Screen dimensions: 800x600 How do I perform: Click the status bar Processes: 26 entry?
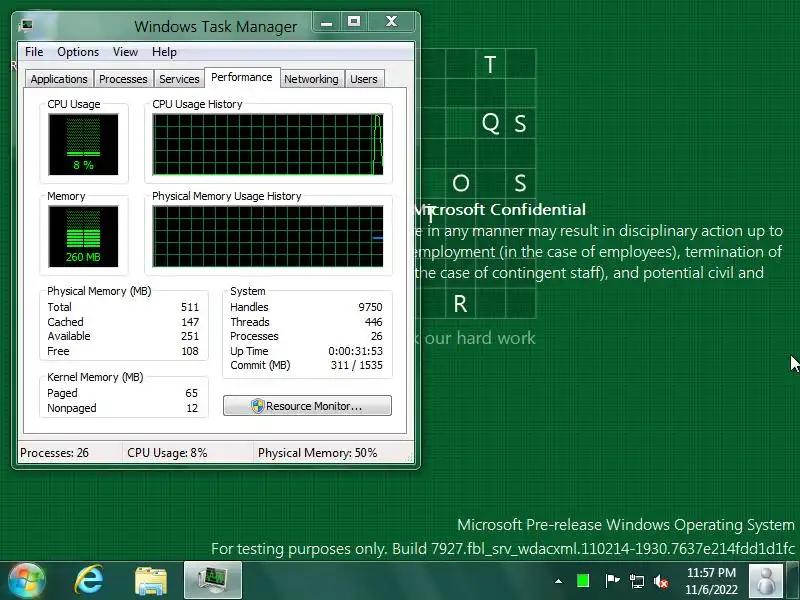(x=55, y=453)
